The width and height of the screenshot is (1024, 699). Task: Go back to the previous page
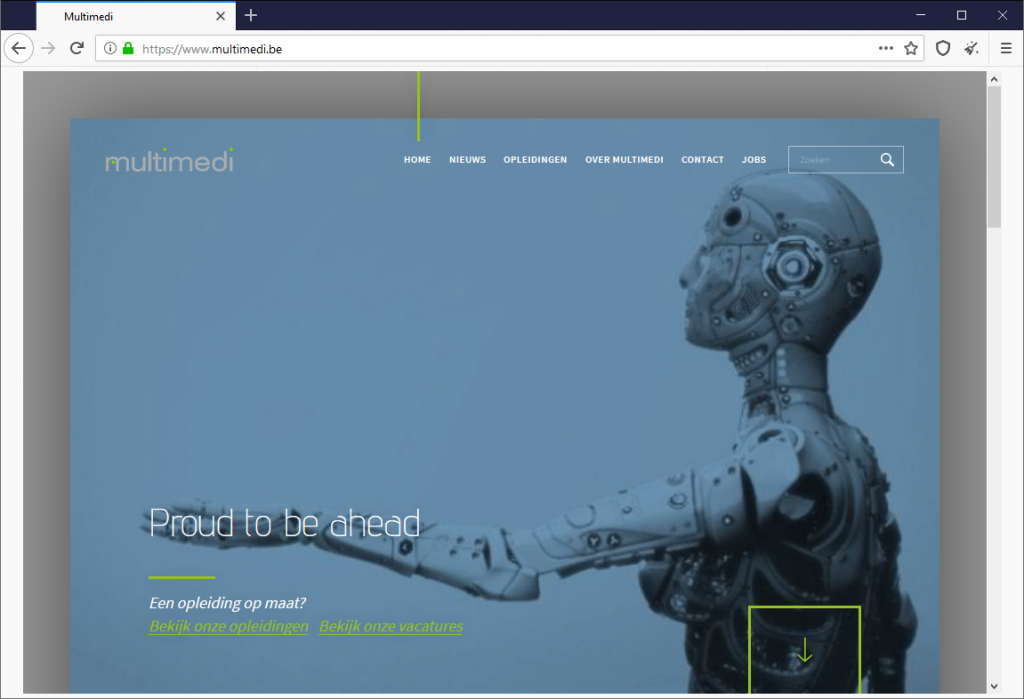click(18, 48)
